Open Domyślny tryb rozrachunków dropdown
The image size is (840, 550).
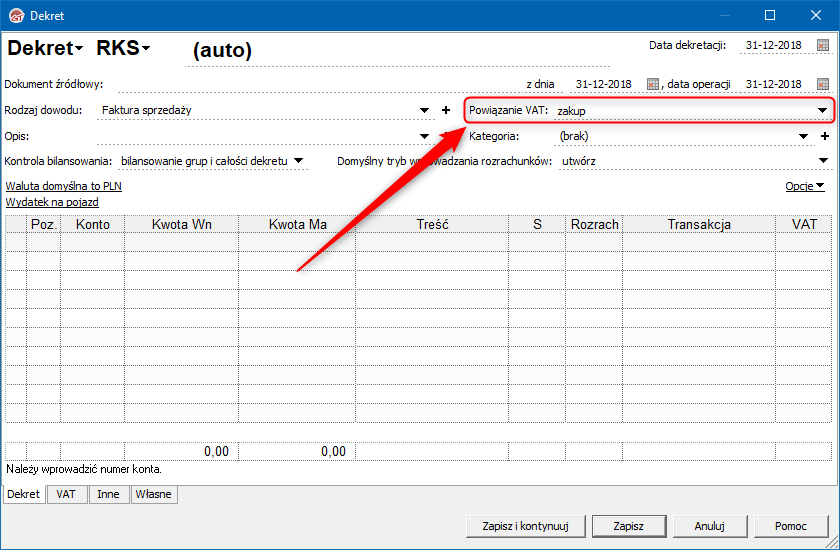coord(823,161)
